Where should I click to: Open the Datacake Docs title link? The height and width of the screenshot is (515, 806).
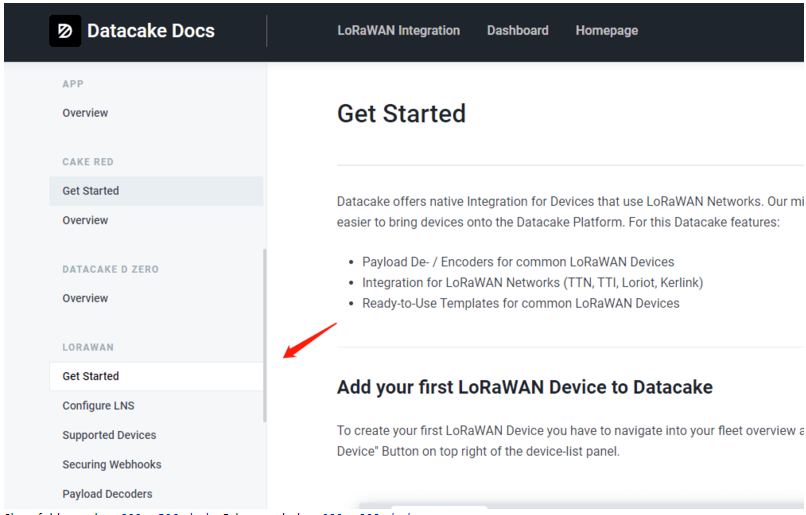[151, 31]
